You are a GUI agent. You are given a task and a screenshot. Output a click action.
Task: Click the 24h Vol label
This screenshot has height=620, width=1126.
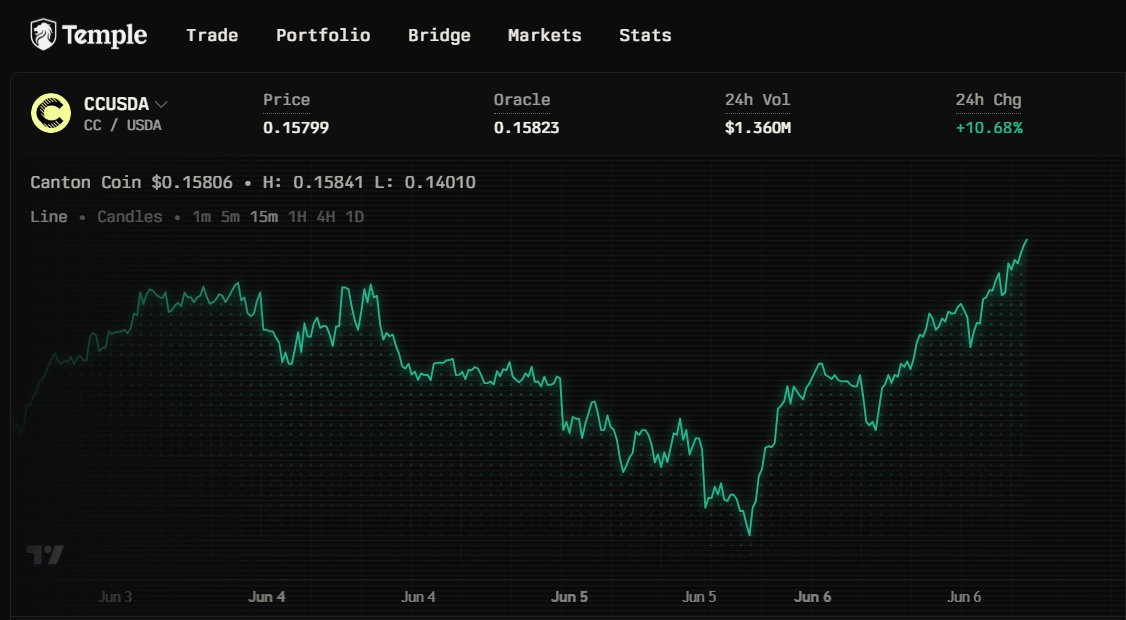[x=757, y=100]
